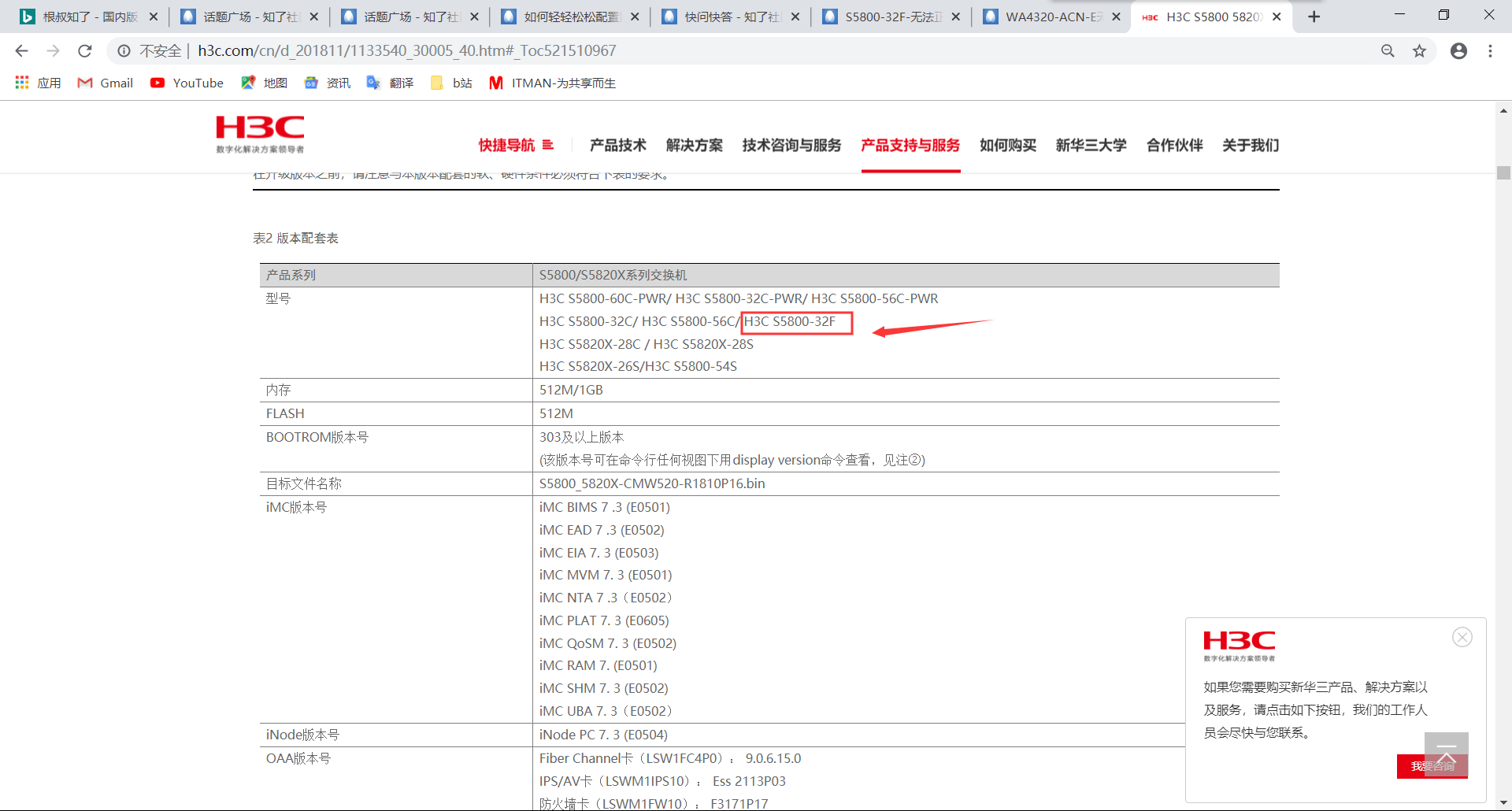View site security info icon
Screen dimensions: 1512x811
point(124,51)
